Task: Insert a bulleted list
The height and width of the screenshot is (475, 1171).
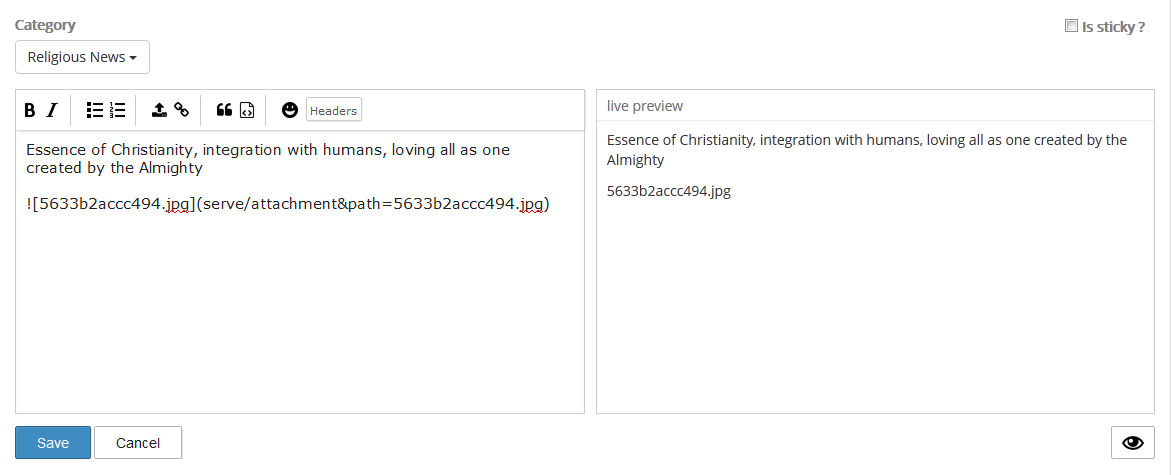Action: coord(95,110)
